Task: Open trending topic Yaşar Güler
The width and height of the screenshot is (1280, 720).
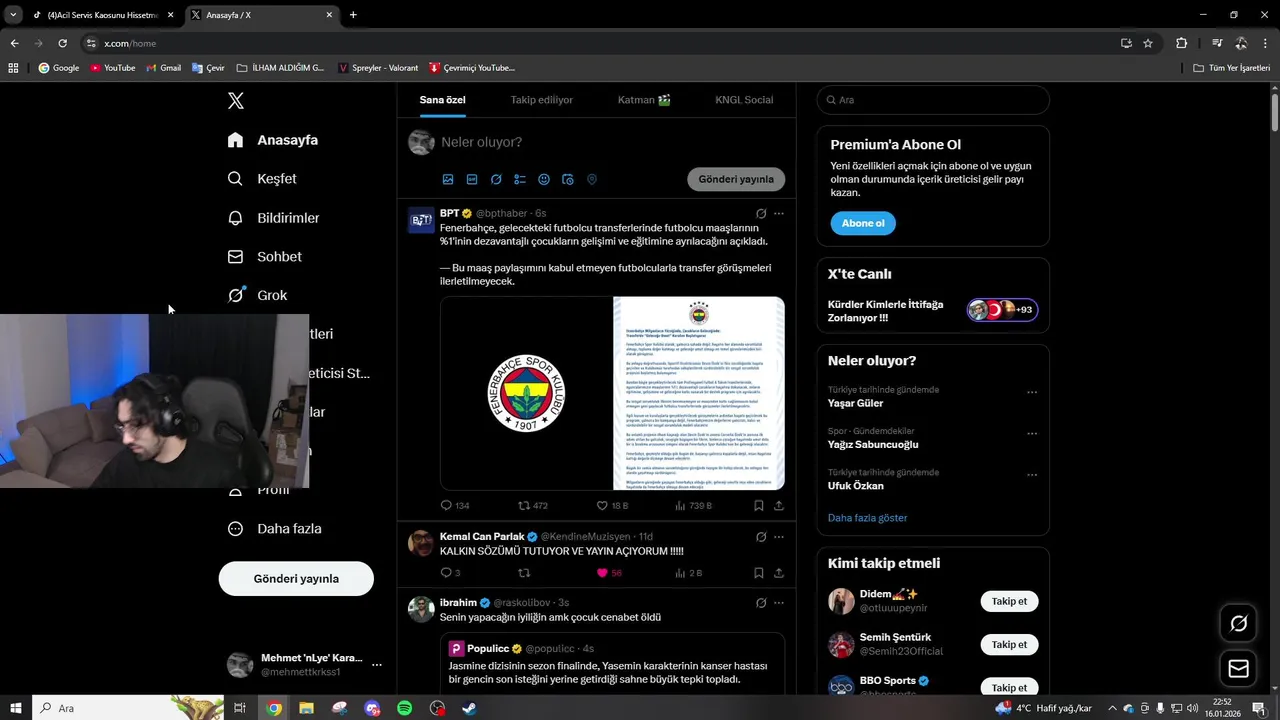Action: point(855,403)
